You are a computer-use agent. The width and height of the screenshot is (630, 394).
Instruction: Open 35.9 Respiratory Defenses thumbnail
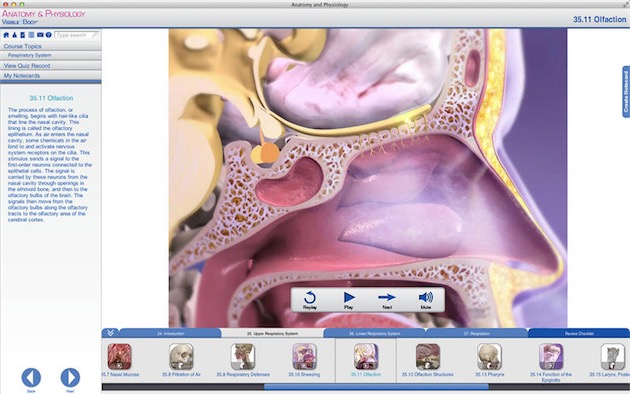coord(243,357)
